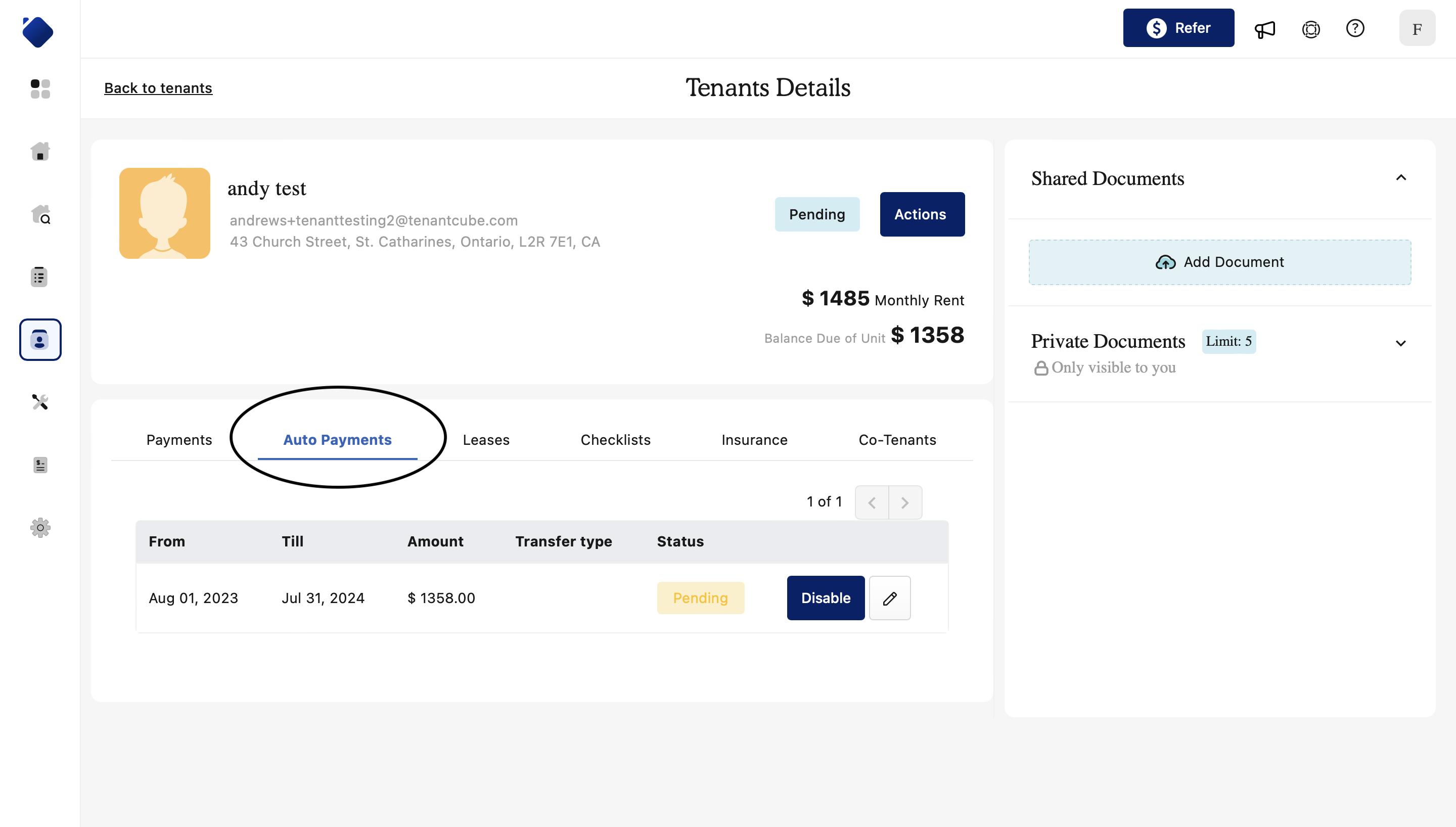
Task: Click the announcements megaphone icon
Action: tap(1264, 28)
